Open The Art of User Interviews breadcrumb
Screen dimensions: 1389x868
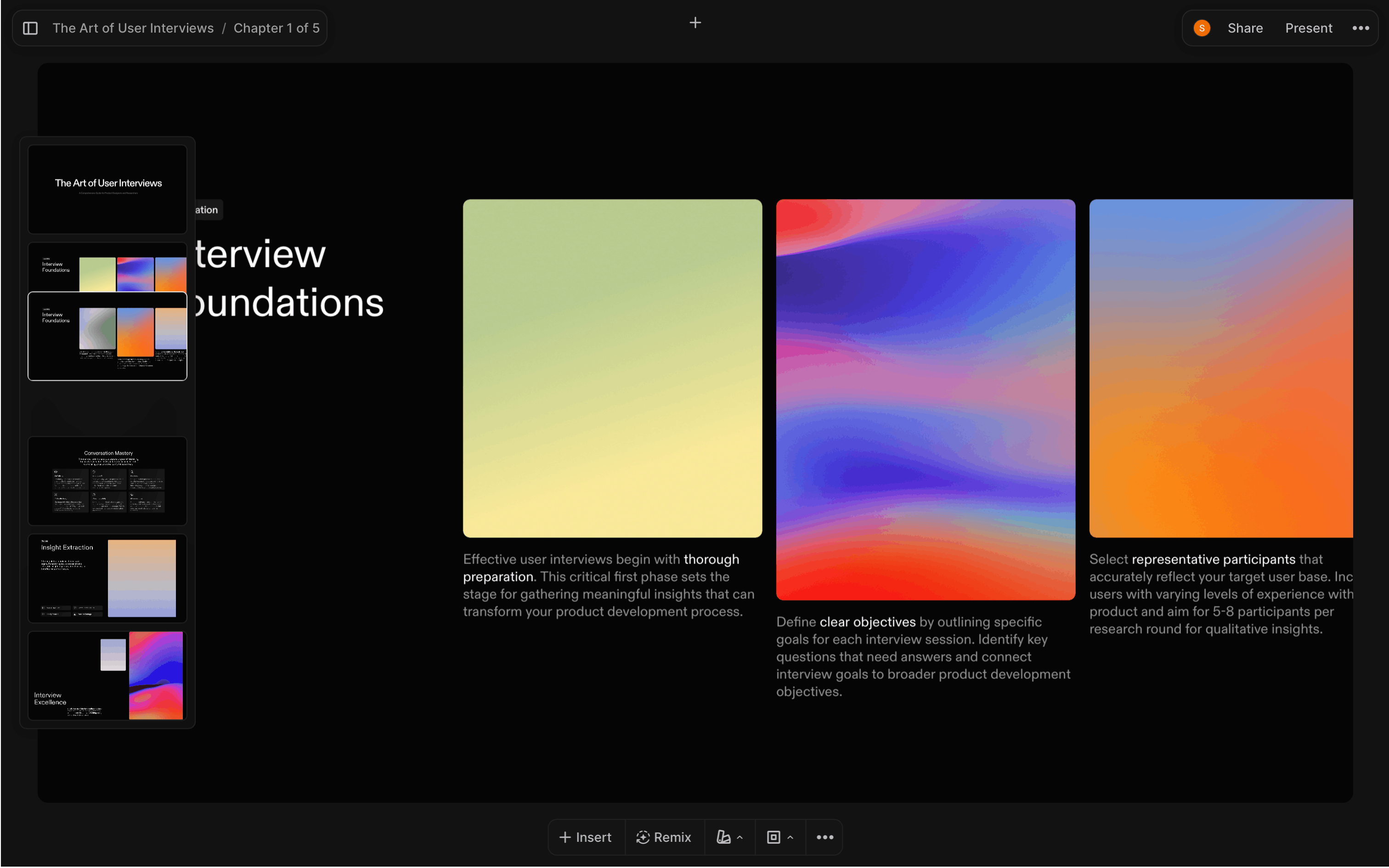[x=133, y=28]
